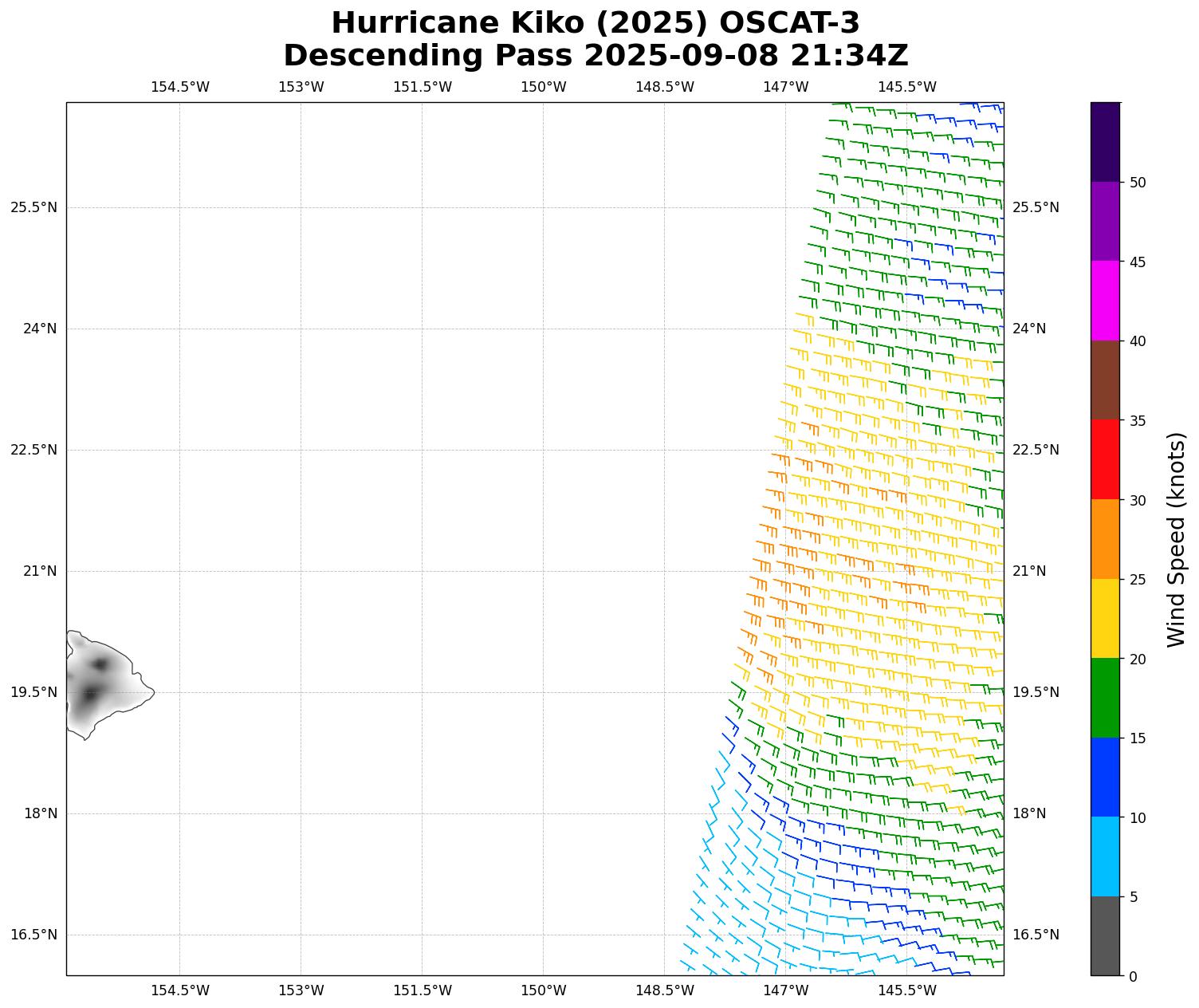
Task: Select the green 15-20 knot colorbar segment
Action: tap(1105, 698)
